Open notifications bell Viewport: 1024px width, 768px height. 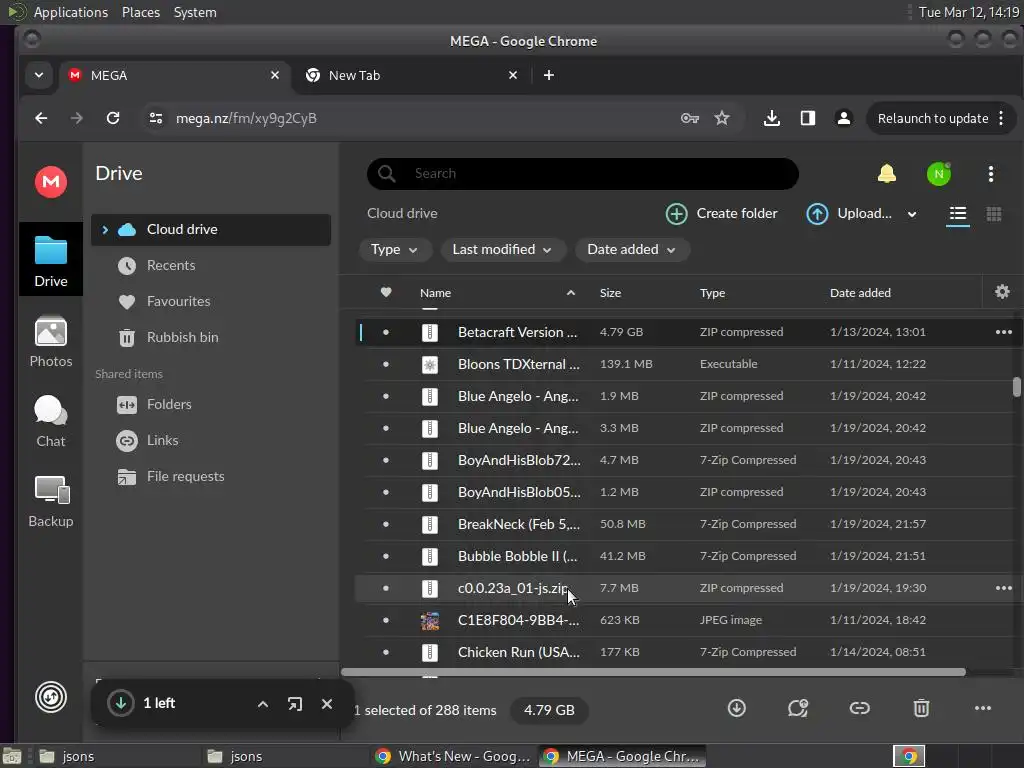[886, 174]
